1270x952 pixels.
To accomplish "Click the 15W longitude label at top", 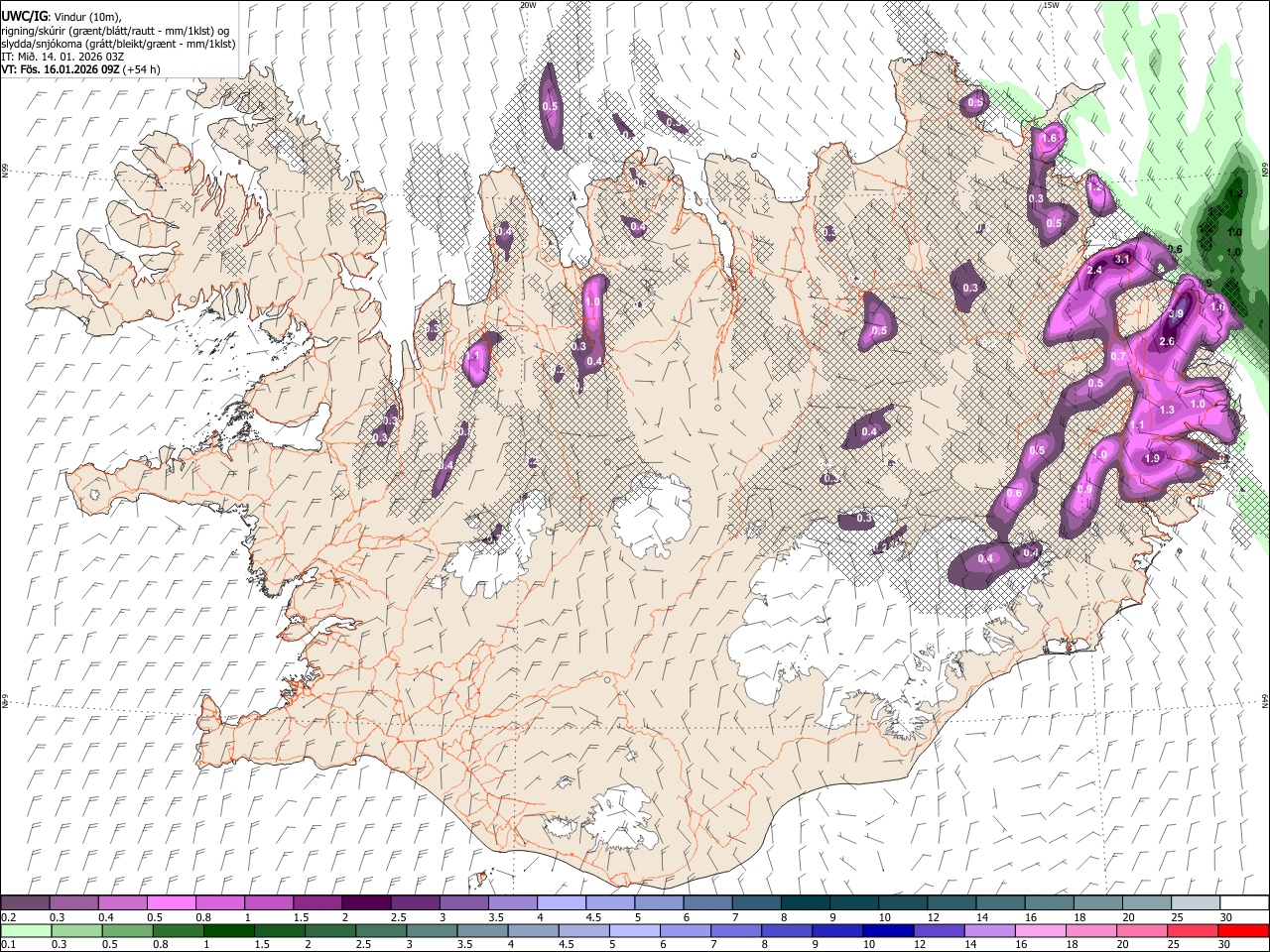I will pyautogui.click(x=1052, y=5).
